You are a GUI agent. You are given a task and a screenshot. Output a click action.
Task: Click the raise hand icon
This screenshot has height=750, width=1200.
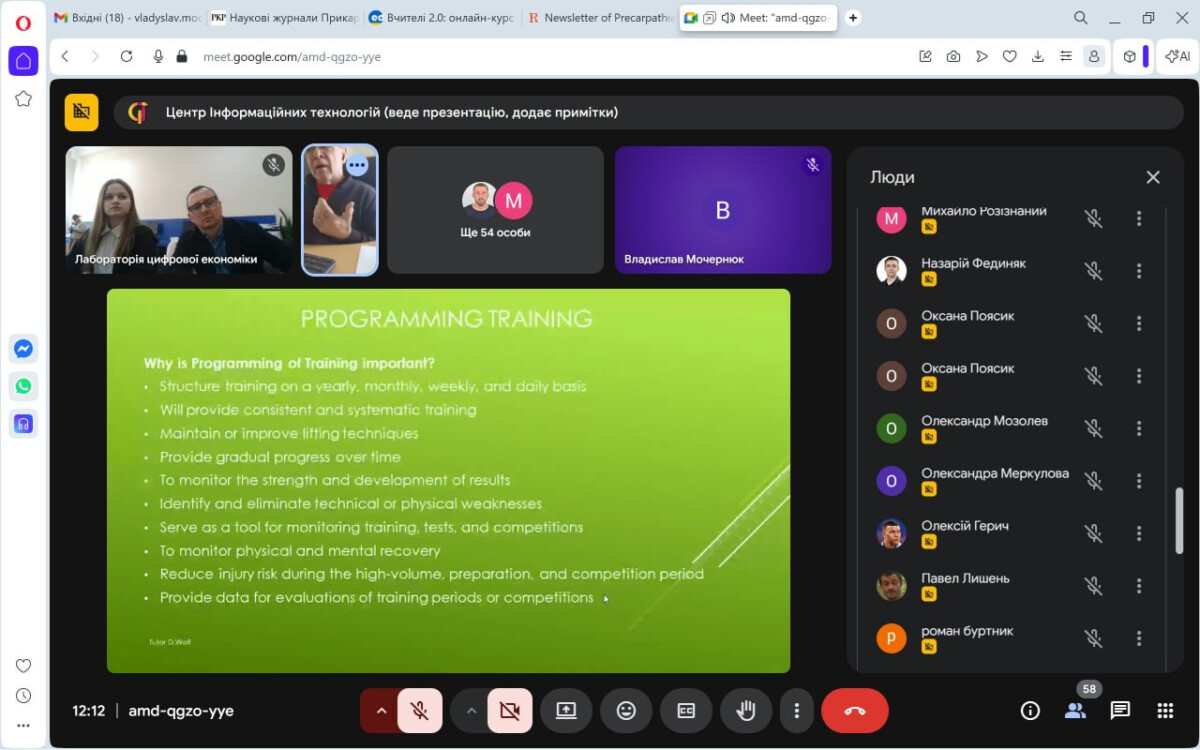pyautogui.click(x=745, y=711)
